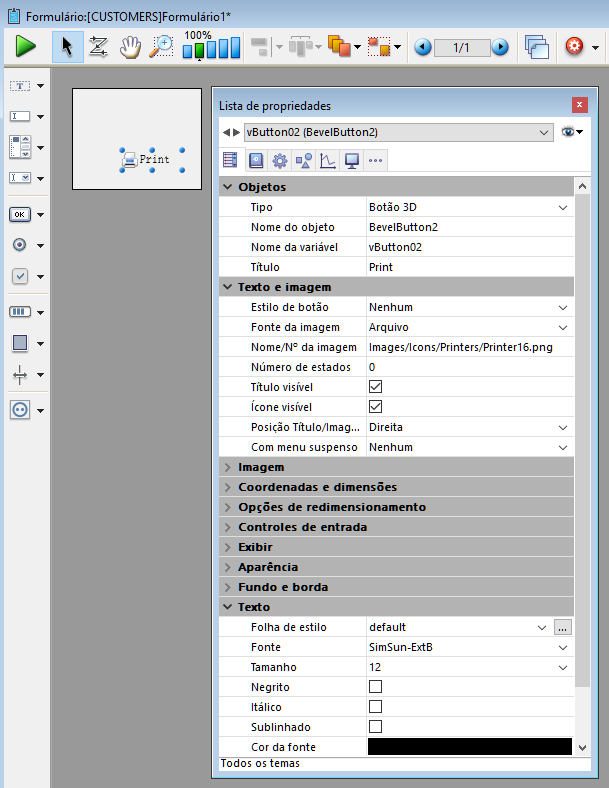The height and width of the screenshot is (788, 609).
Task: Switch to the gear actions properties tab
Action: point(280,160)
